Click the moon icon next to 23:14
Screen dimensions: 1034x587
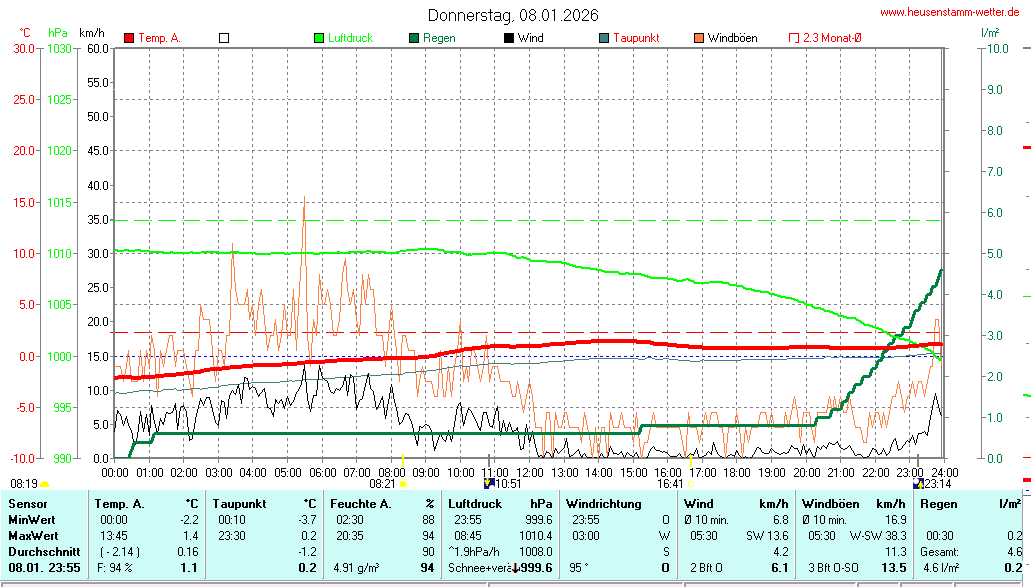(x=919, y=483)
